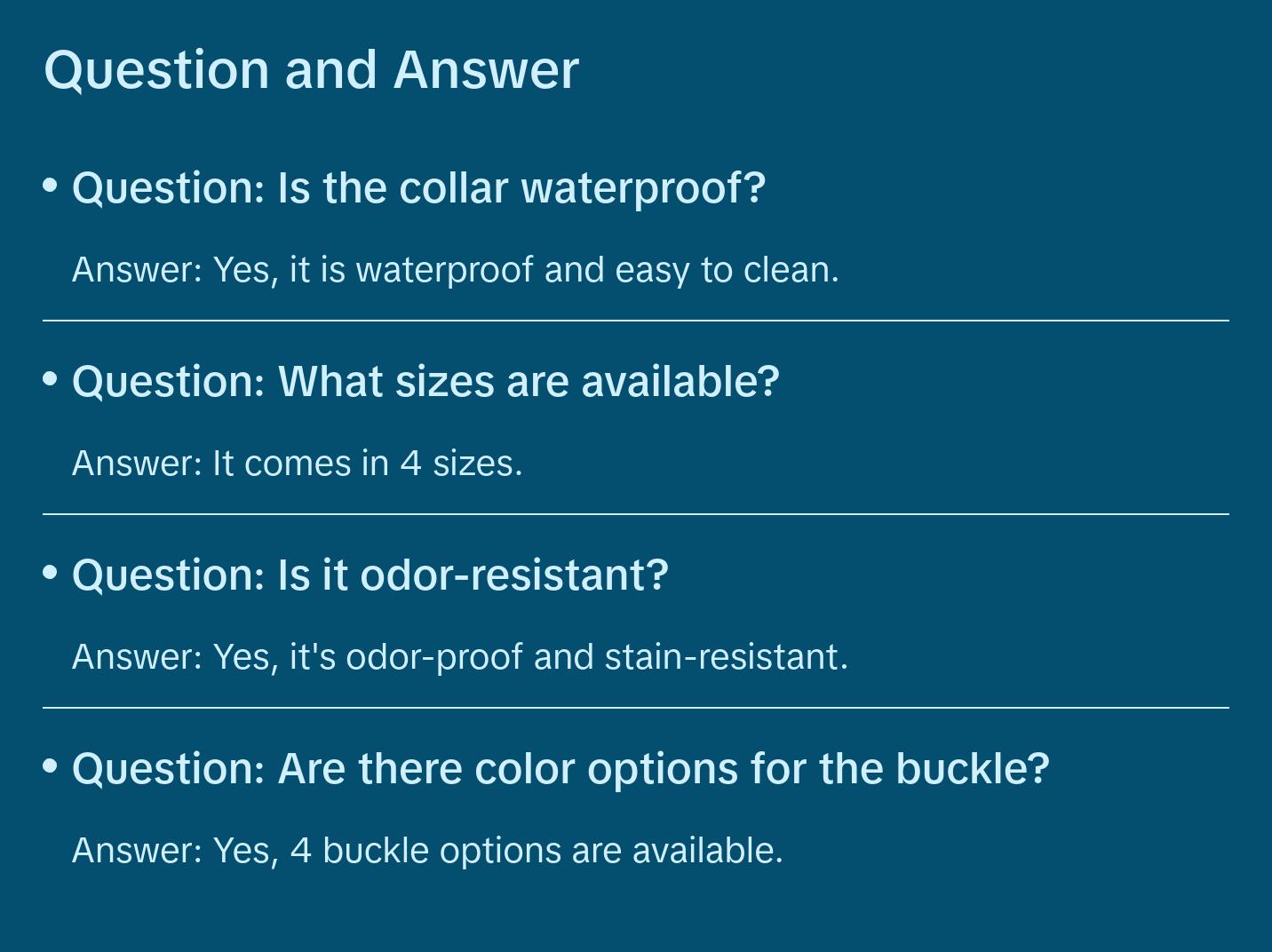Screen dimensions: 1272x952
Task: Select the '4 buckle options are available' answer
Action: [427, 851]
